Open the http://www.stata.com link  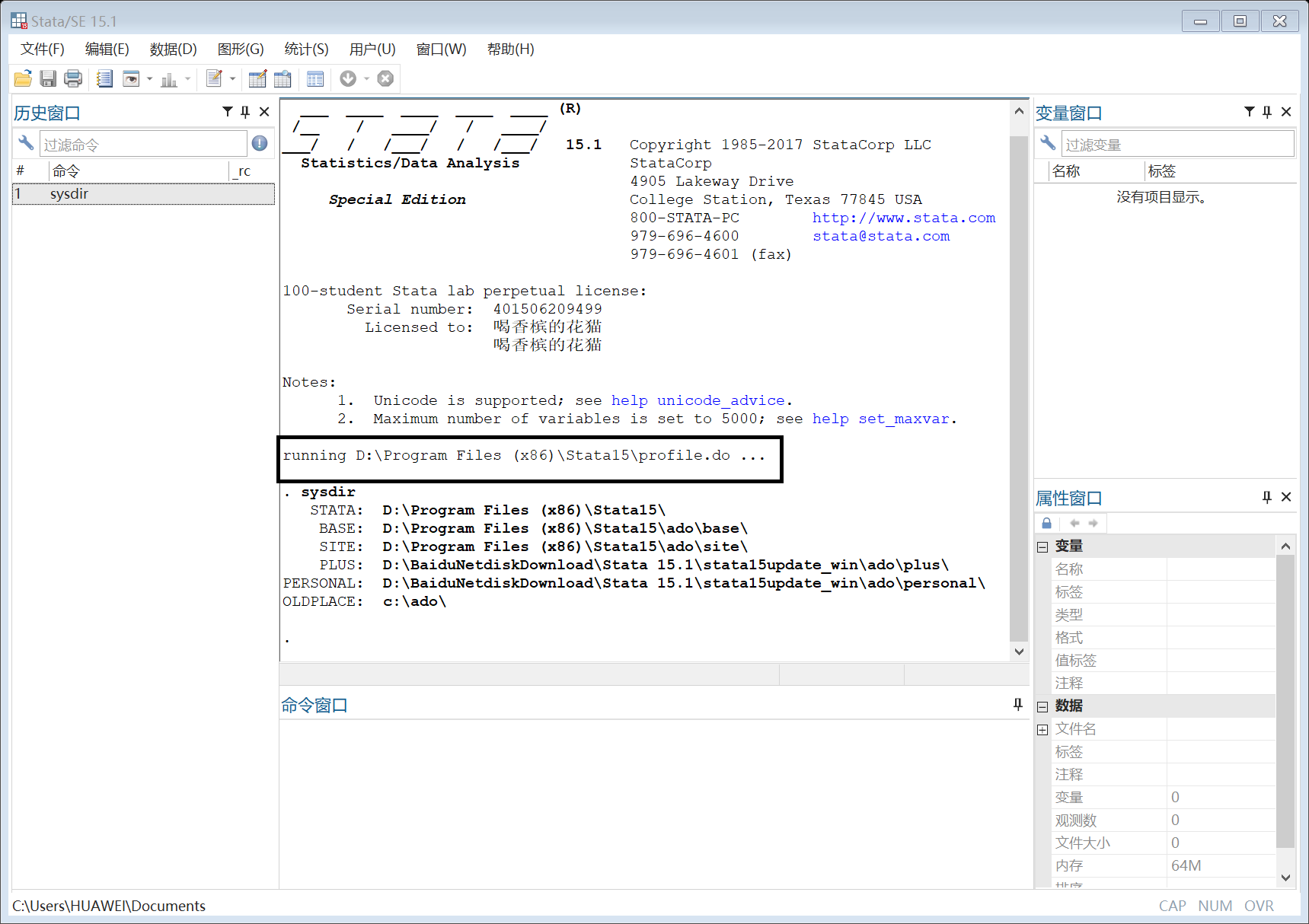coord(904,218)
